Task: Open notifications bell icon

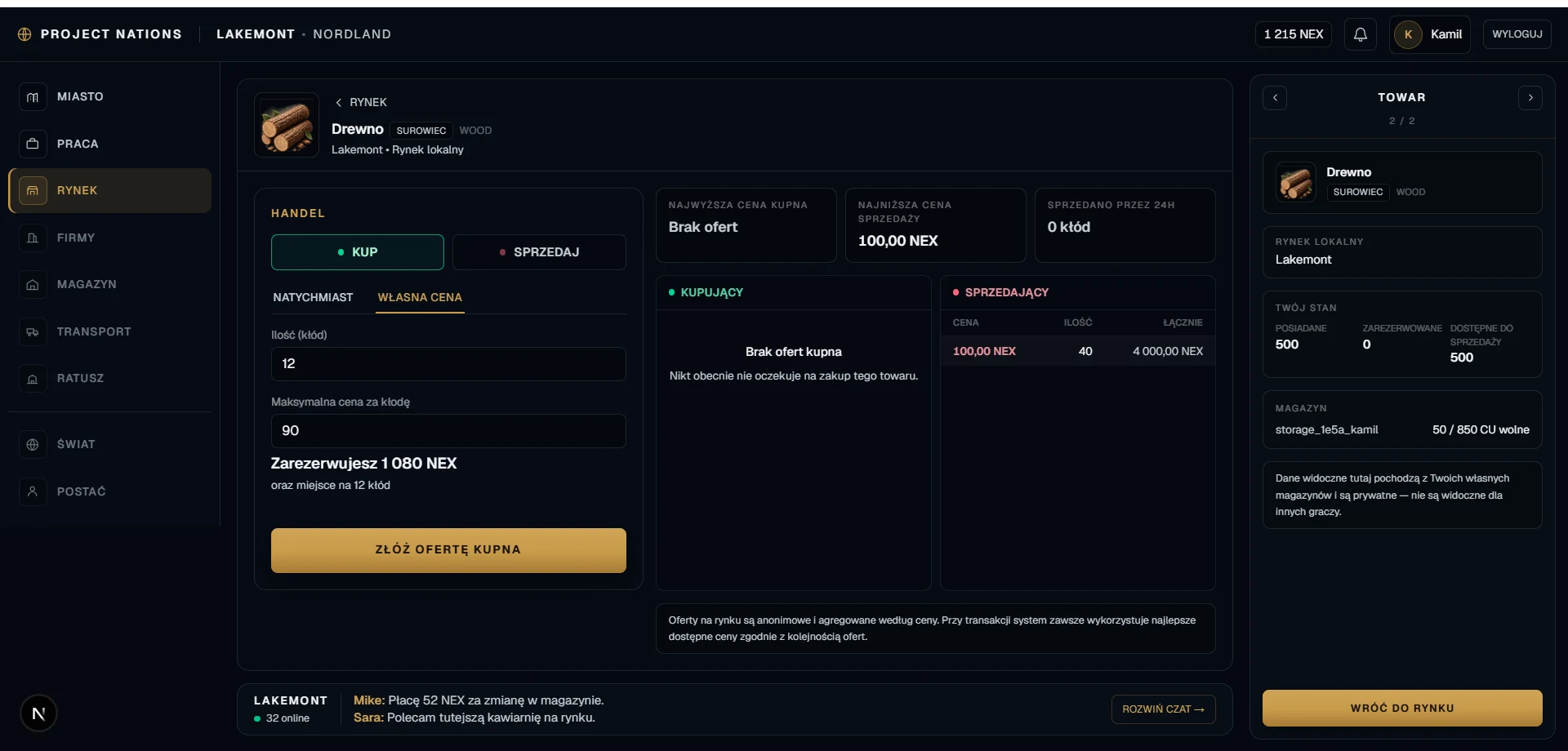Action: pyautogui.click(x=1361, y=34)
